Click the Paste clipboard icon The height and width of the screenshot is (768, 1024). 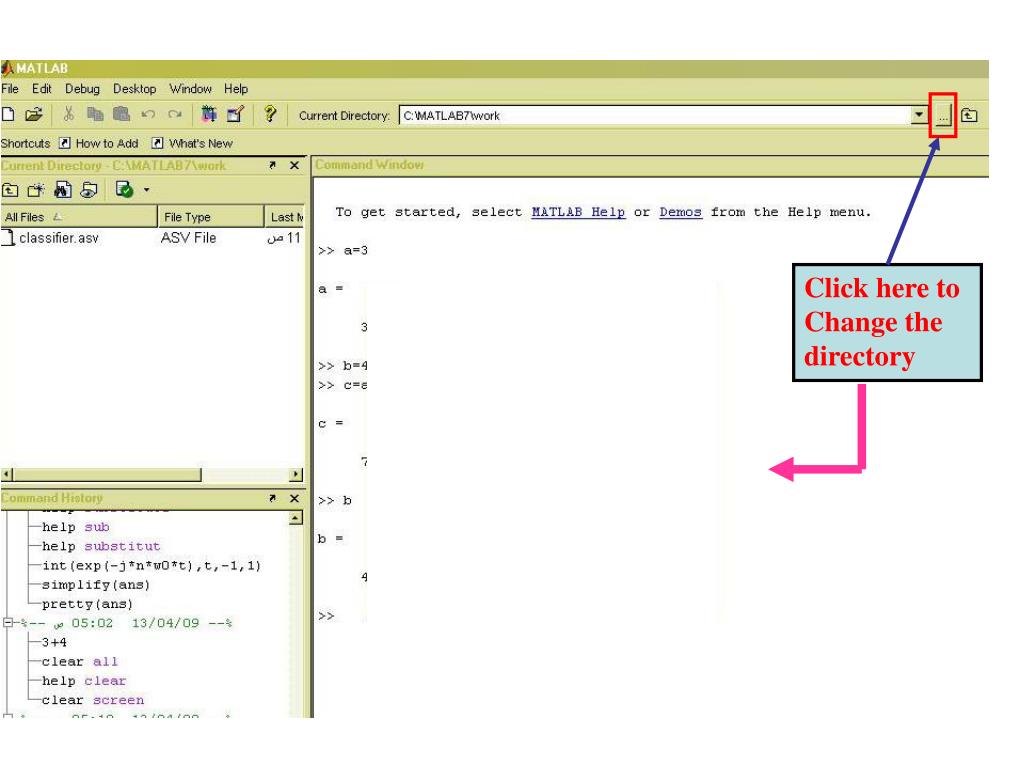click(121, 115)
